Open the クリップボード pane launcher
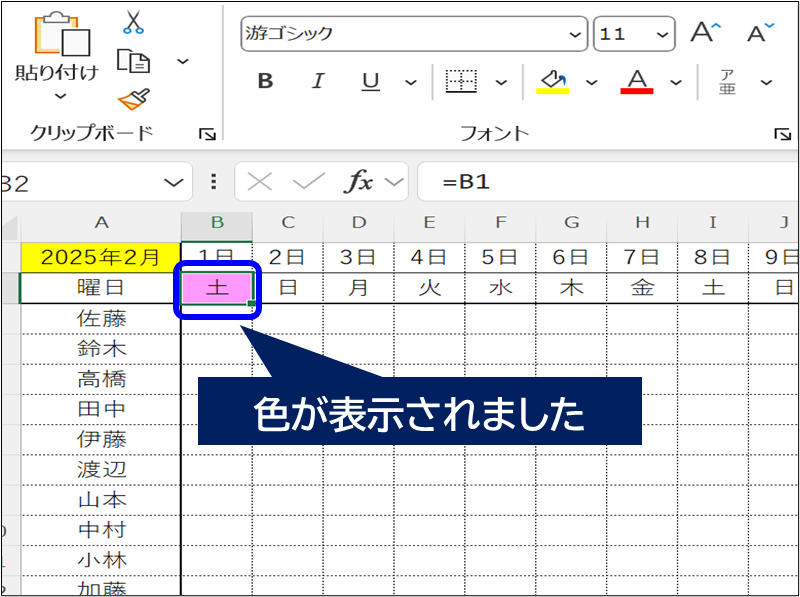800x597 pixels. click(207, 134)
